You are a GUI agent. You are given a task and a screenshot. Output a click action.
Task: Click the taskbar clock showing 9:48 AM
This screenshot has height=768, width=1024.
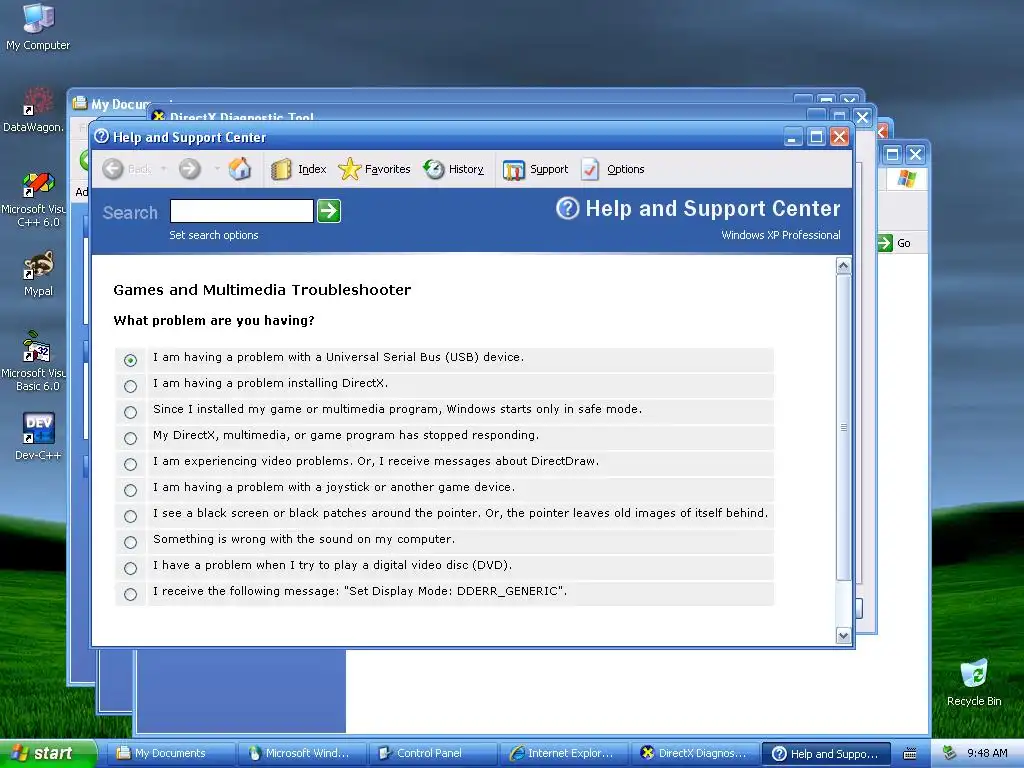[987, 753]
